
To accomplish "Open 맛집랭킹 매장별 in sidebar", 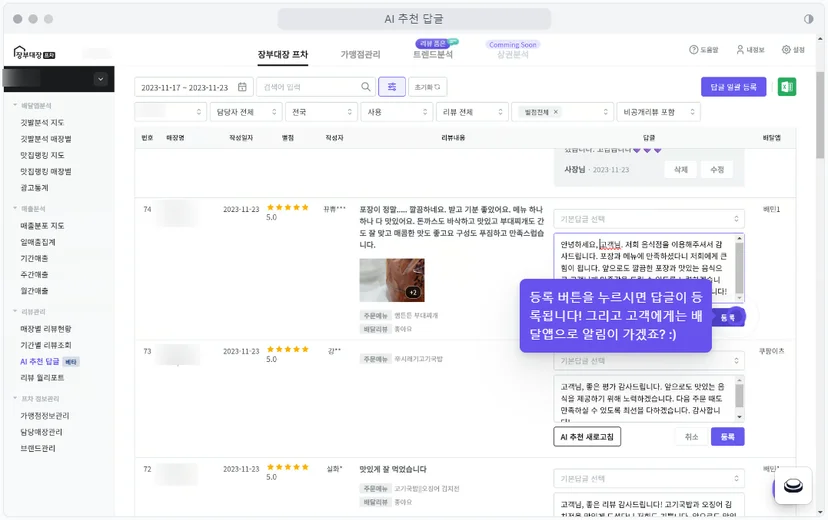I will (x=46, y=172).
